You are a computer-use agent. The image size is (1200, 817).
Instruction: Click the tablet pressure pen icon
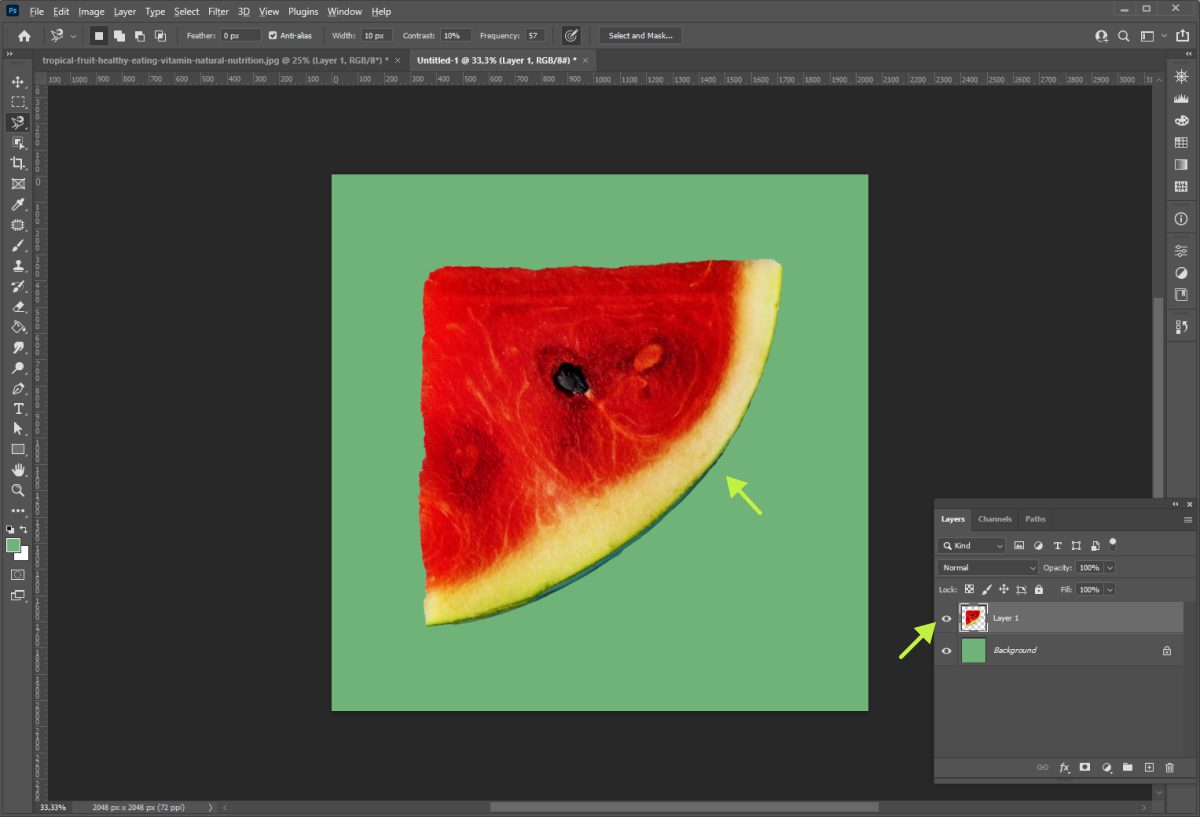(x=571, y=35)
